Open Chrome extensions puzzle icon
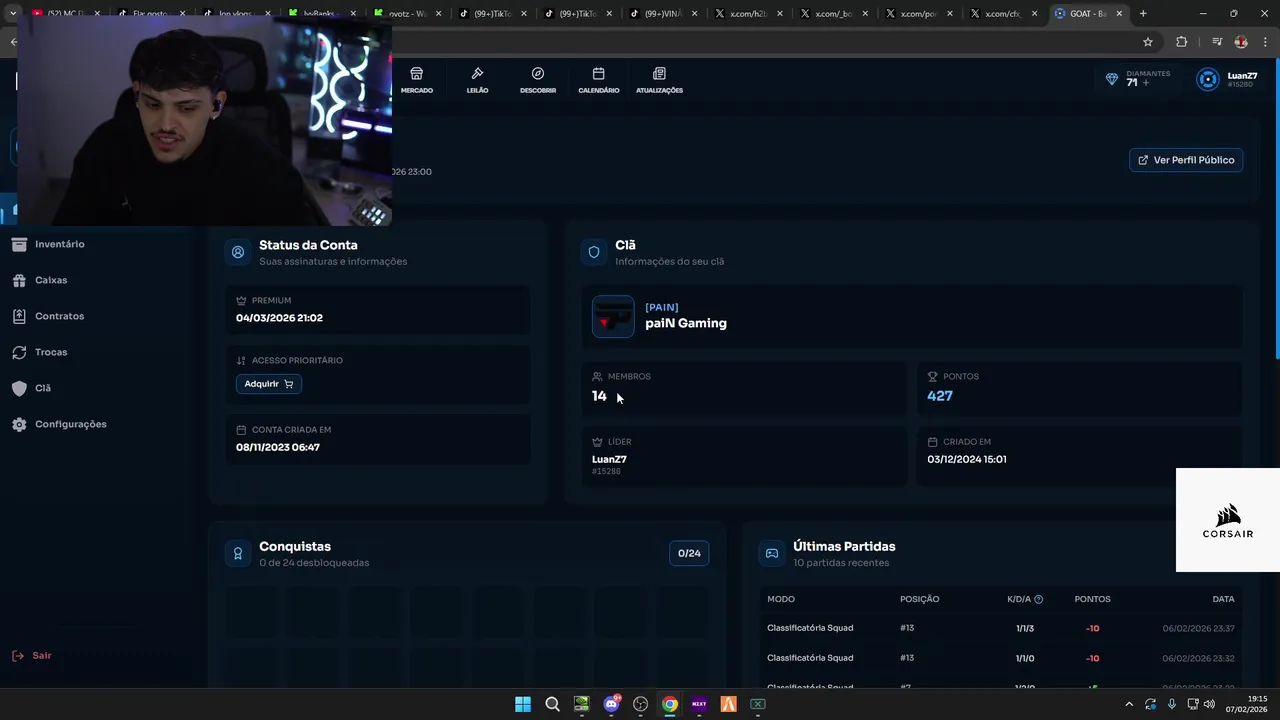This screenshot has height=720, width=1280. [1182, 42]
